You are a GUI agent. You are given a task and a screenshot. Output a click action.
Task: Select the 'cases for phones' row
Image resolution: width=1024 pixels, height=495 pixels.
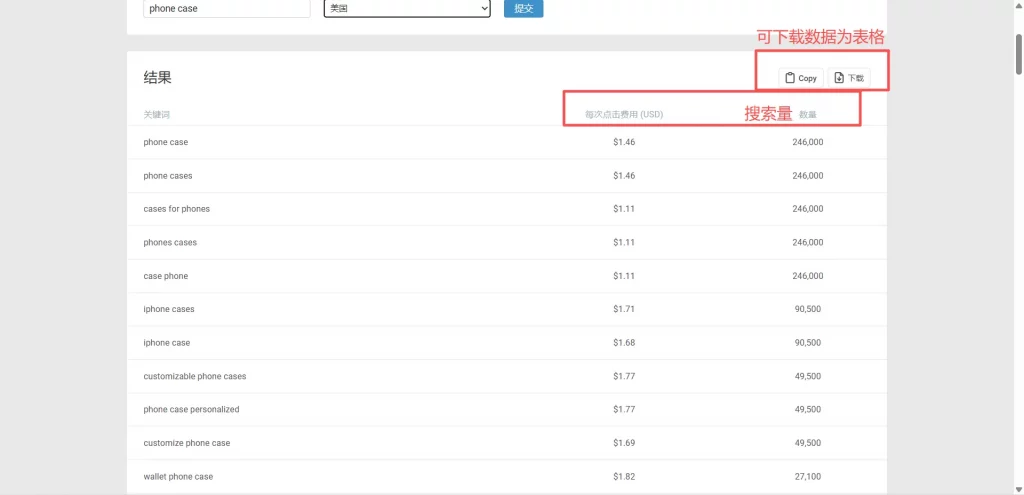[x=177, y=209]
